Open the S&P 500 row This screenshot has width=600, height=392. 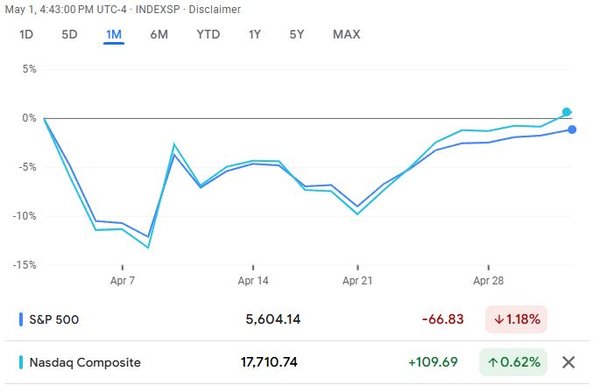[297, 319]
